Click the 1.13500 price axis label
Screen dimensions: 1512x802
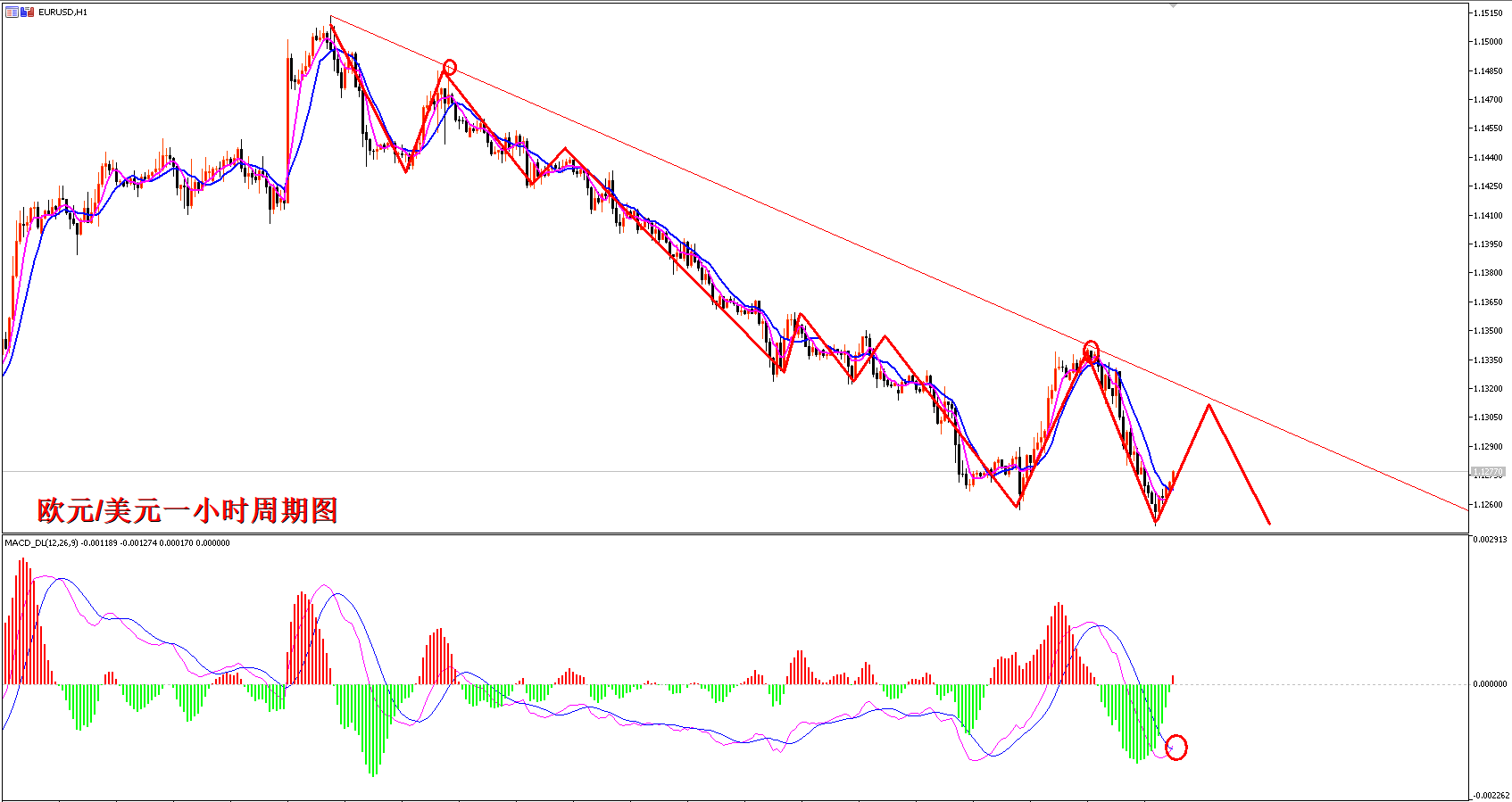pyautogui.click(x=1488, y=331)
